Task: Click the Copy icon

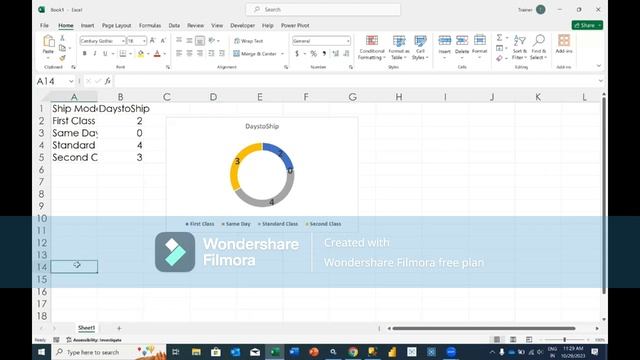Action: [x=62, y=48]
